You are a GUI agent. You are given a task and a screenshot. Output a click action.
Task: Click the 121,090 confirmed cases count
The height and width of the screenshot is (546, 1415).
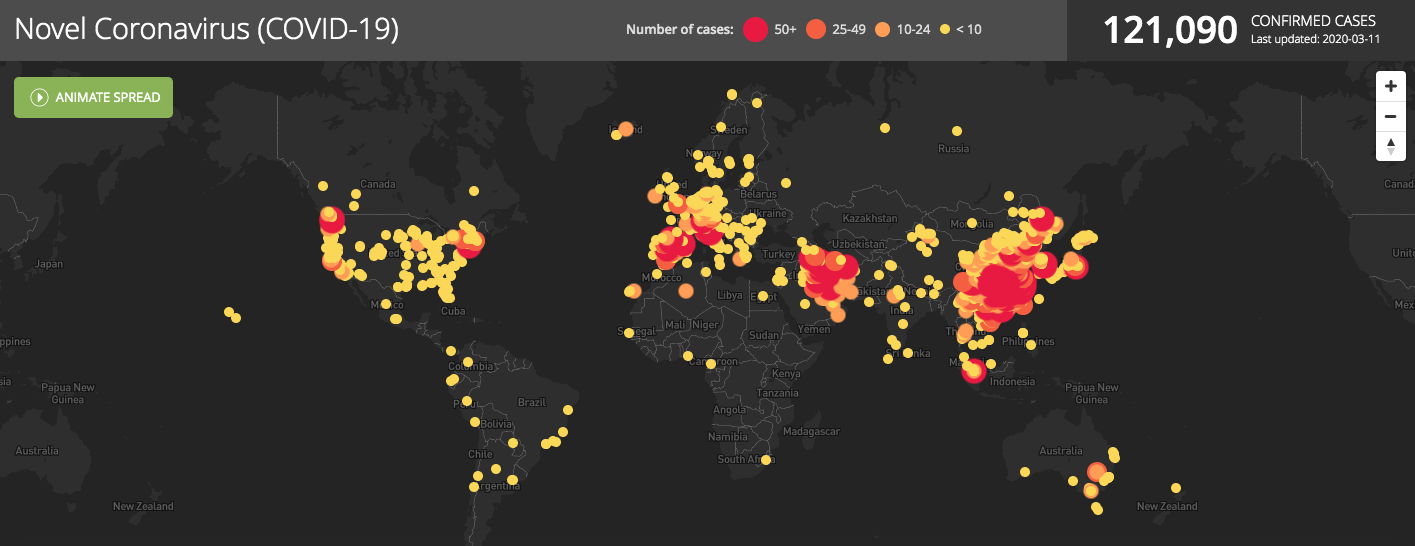click(x=1170, y=30)
